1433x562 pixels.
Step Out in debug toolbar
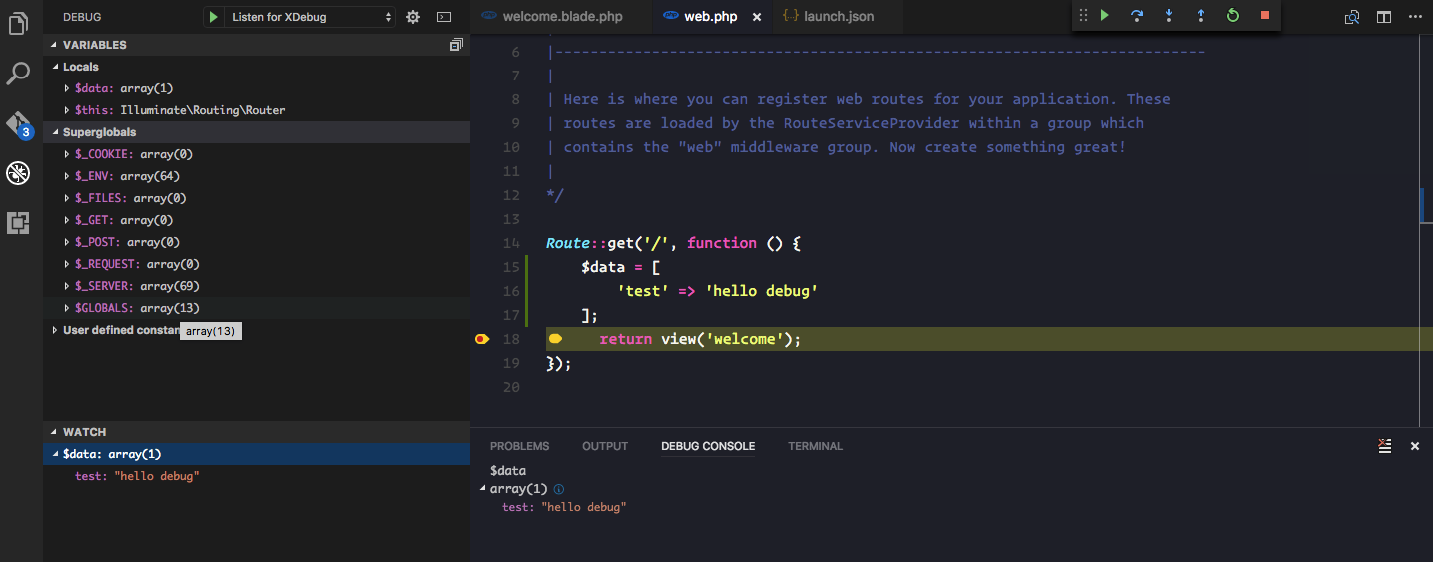coord(1200,16)
